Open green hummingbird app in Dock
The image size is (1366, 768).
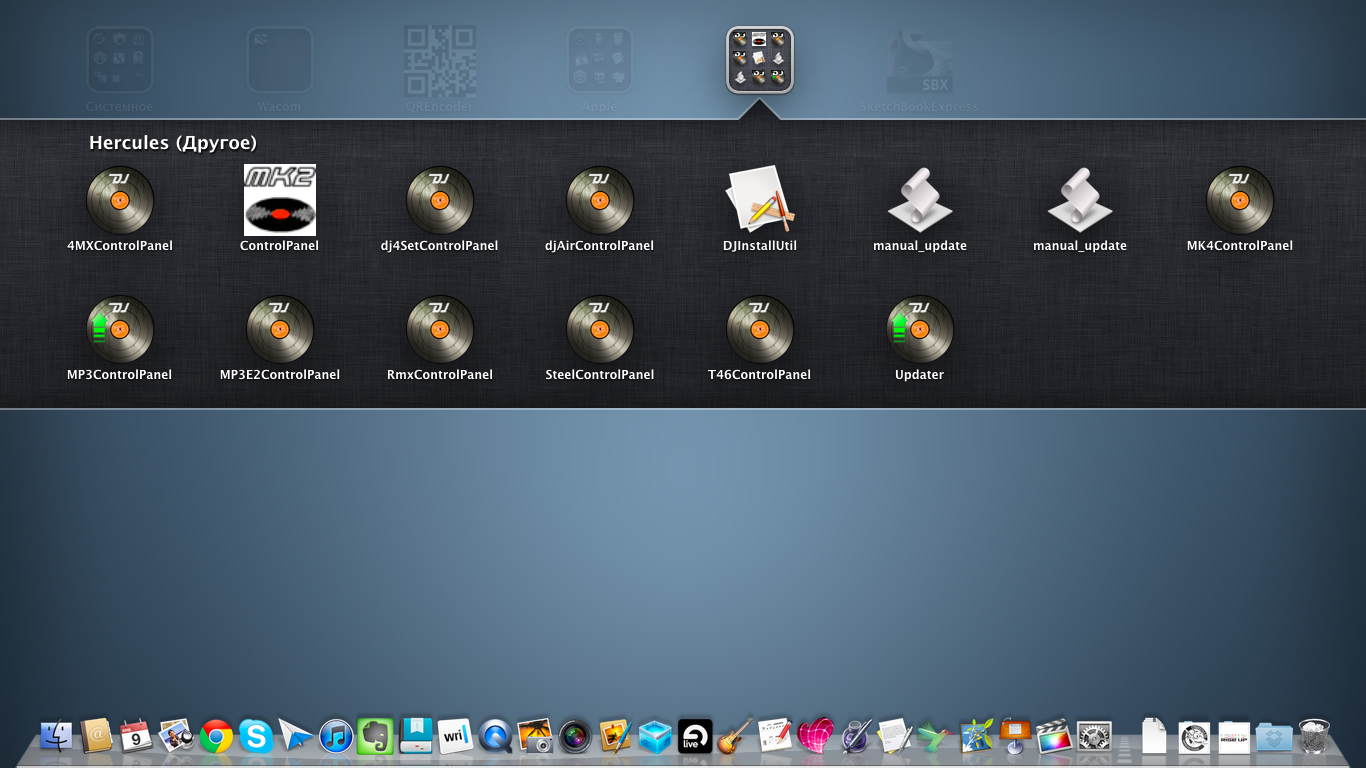(935, 736)
